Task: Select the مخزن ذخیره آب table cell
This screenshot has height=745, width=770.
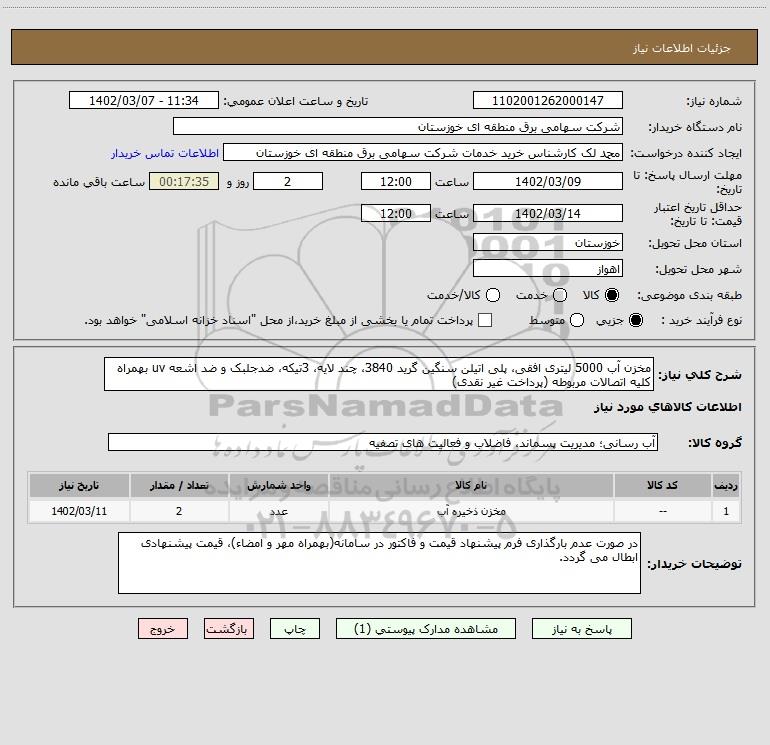Action: pyautogui.click(x=470, y=511)
